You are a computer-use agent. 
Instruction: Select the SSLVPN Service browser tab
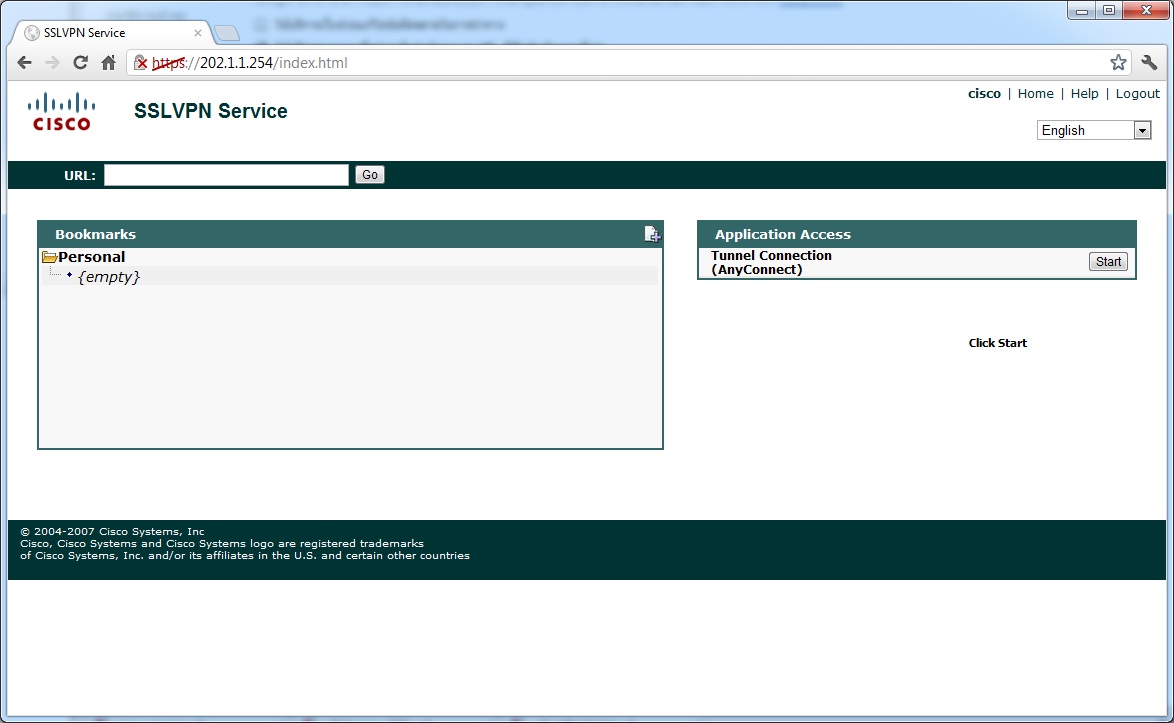112,33
